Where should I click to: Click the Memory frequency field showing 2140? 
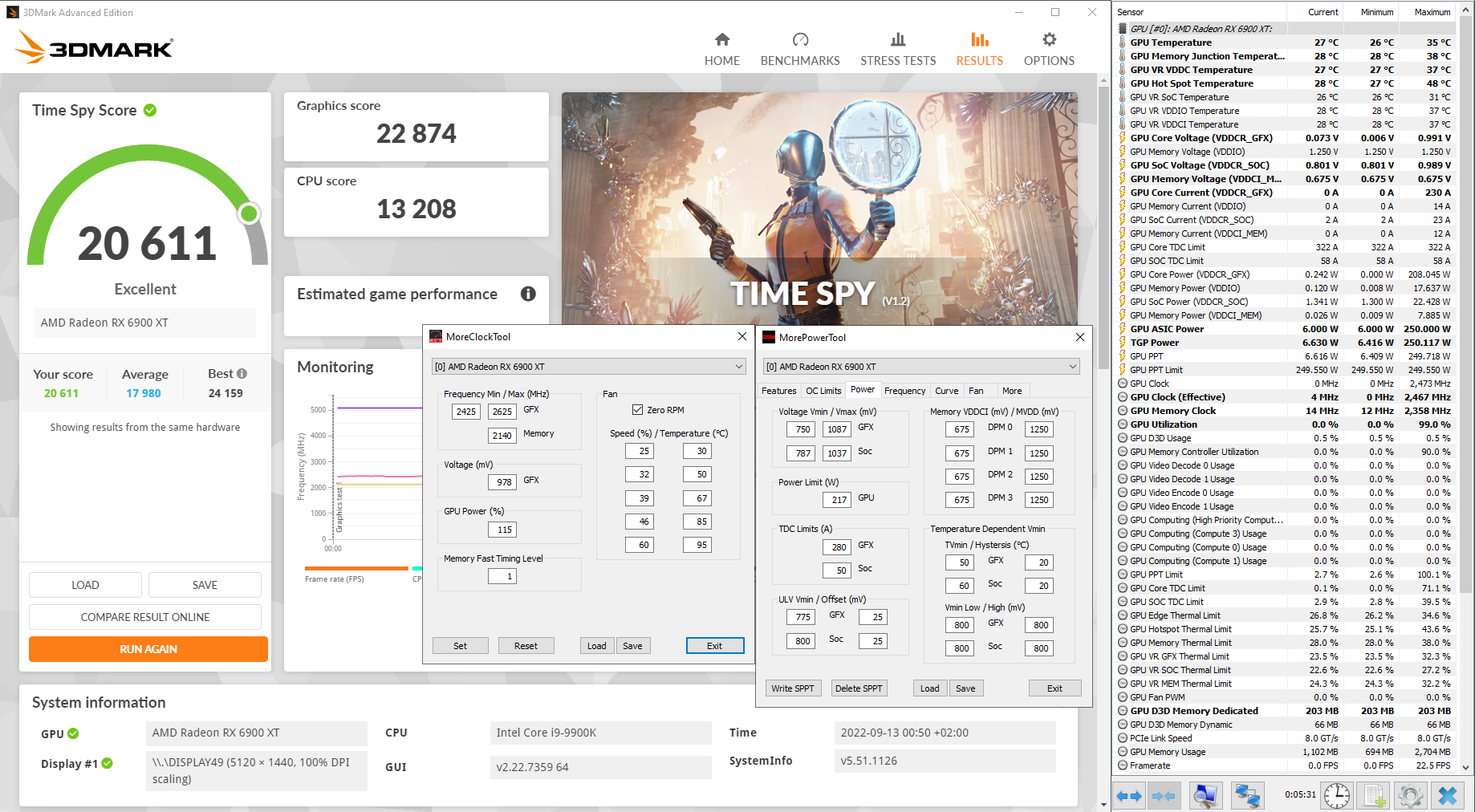[x=502, y=435]
